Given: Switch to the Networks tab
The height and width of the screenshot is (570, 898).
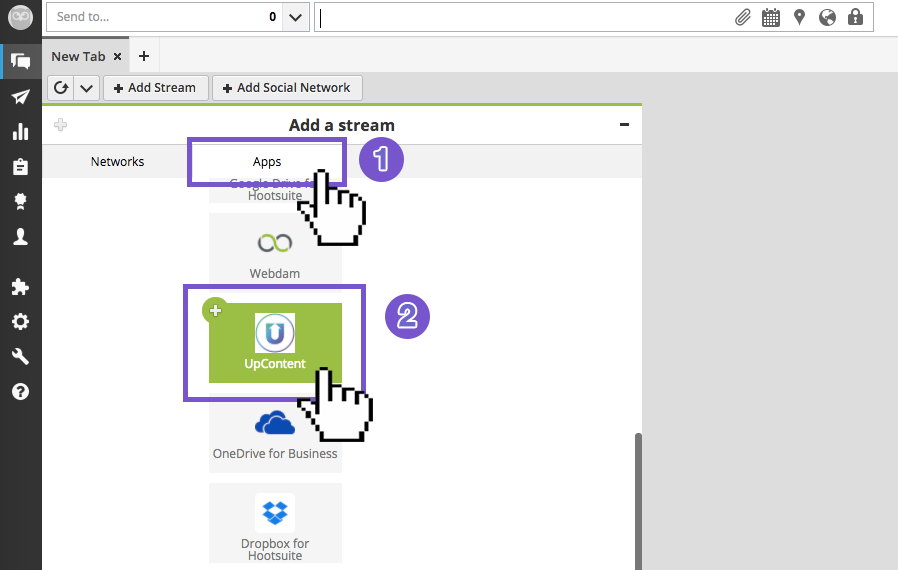Looking at the screenshot, I should click(117, 162).
